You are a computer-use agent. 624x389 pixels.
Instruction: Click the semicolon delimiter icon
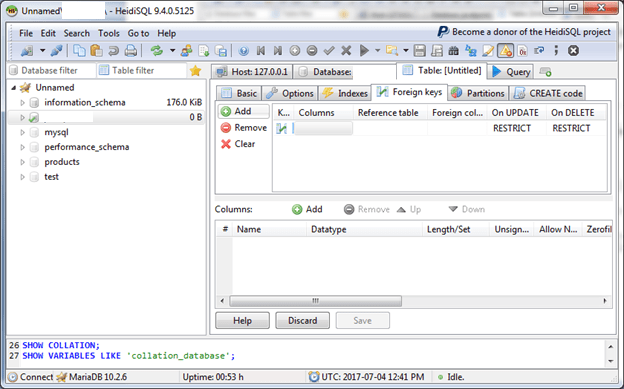556,51
